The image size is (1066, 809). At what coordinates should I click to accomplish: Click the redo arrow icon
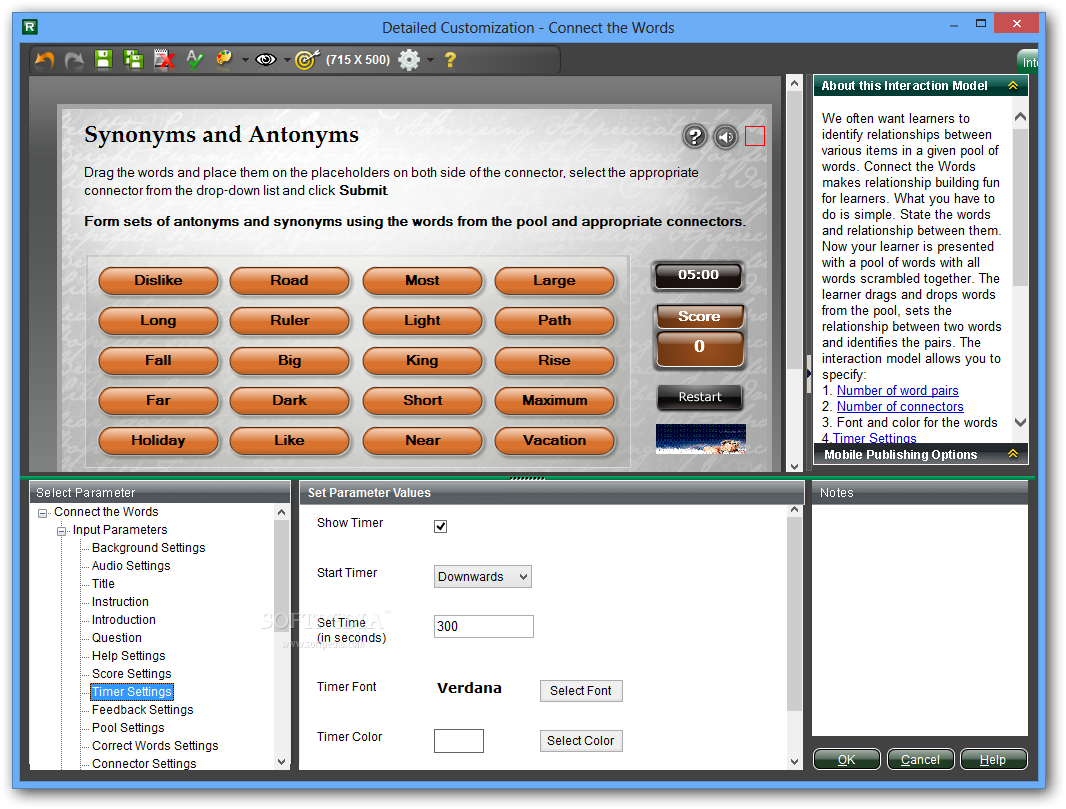click(x=73, y=60)
